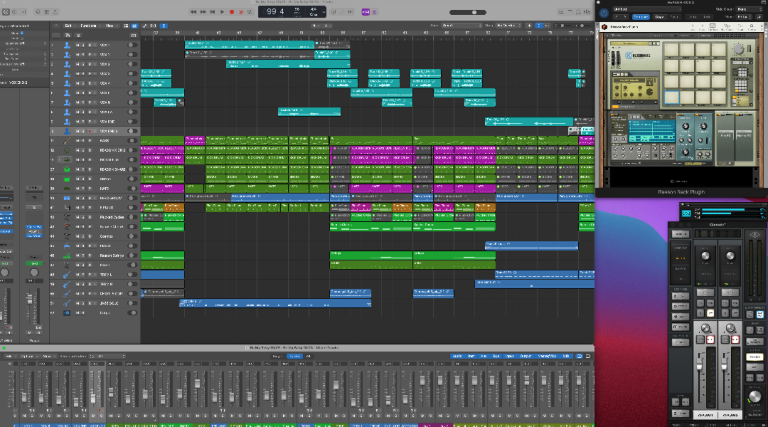
Task: Click the red Record button in transport
Action: coord(232,12)
